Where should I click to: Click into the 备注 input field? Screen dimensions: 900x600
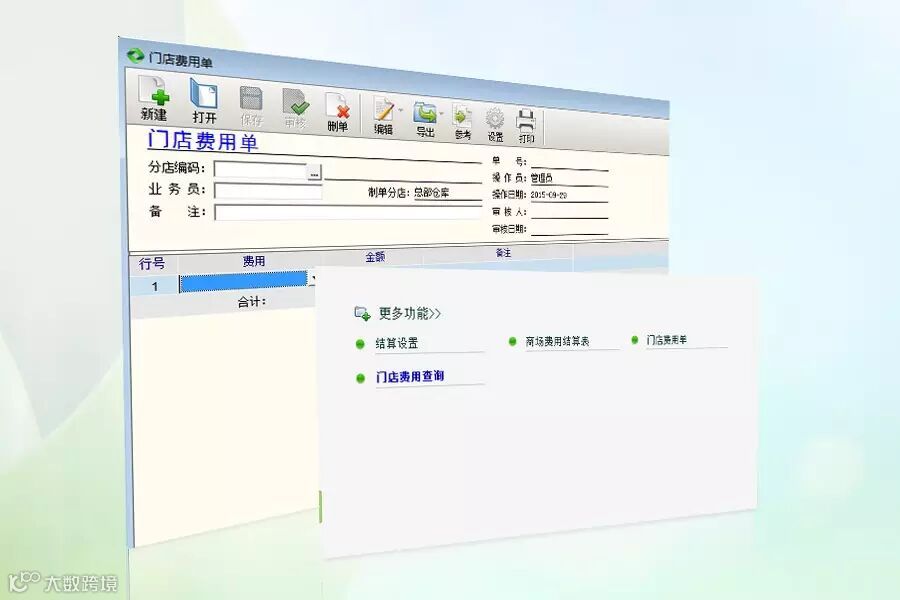click(x=348, y=212)
